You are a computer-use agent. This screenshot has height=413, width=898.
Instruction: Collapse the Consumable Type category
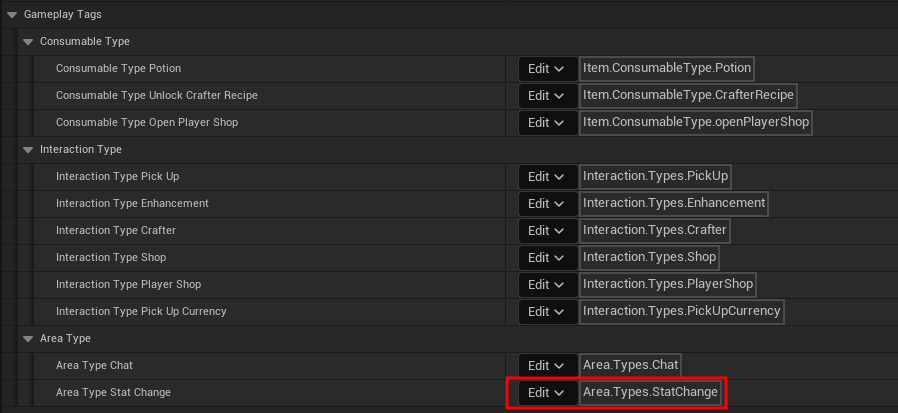(x=28, y=42)
